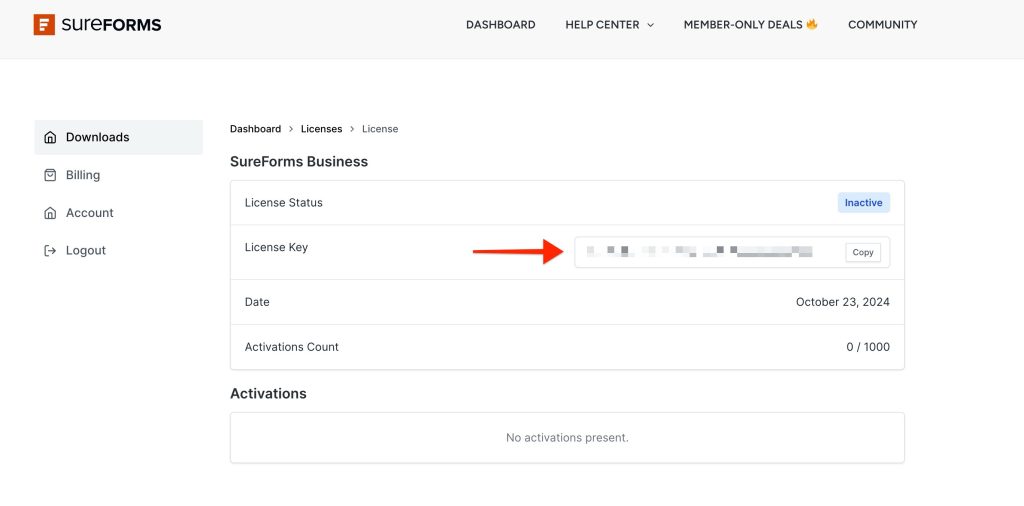Click the SureForms wordmark text in header
This screenshot has height=506, width=1024.
click(x=111, y=25)
